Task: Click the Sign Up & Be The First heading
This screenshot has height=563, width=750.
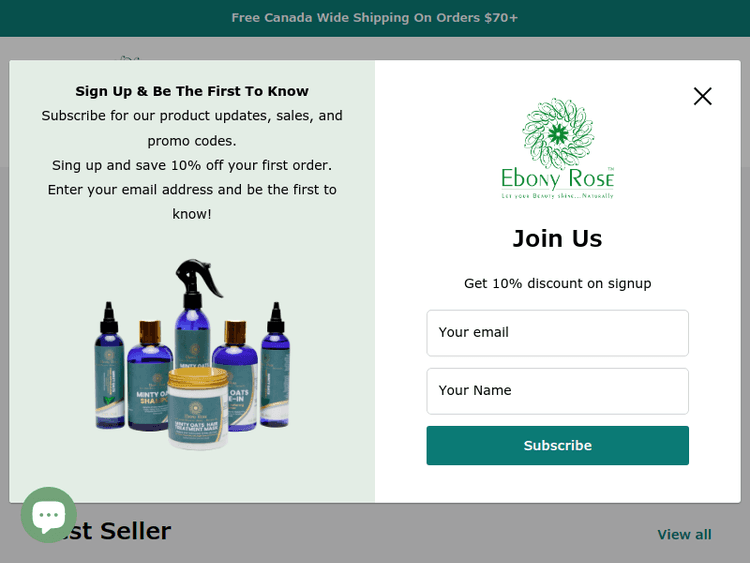Action: [x=192, y=91]
